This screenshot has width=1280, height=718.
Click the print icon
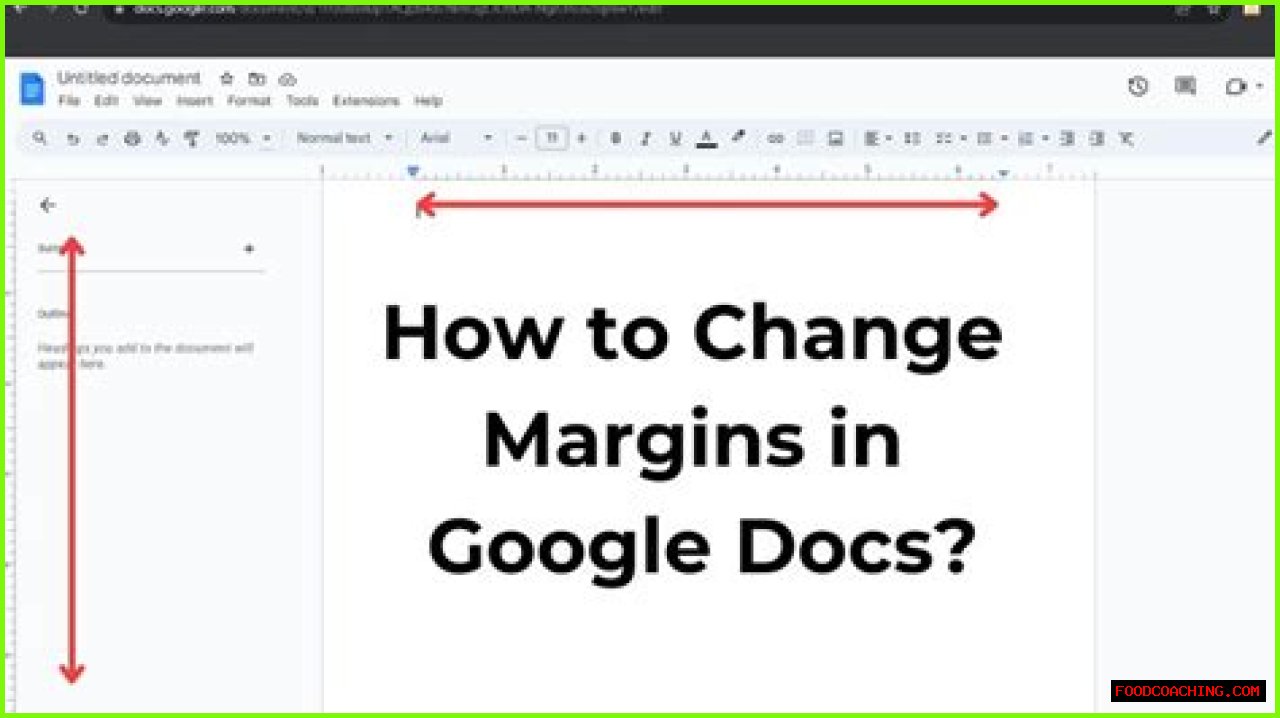coord(132,139)
